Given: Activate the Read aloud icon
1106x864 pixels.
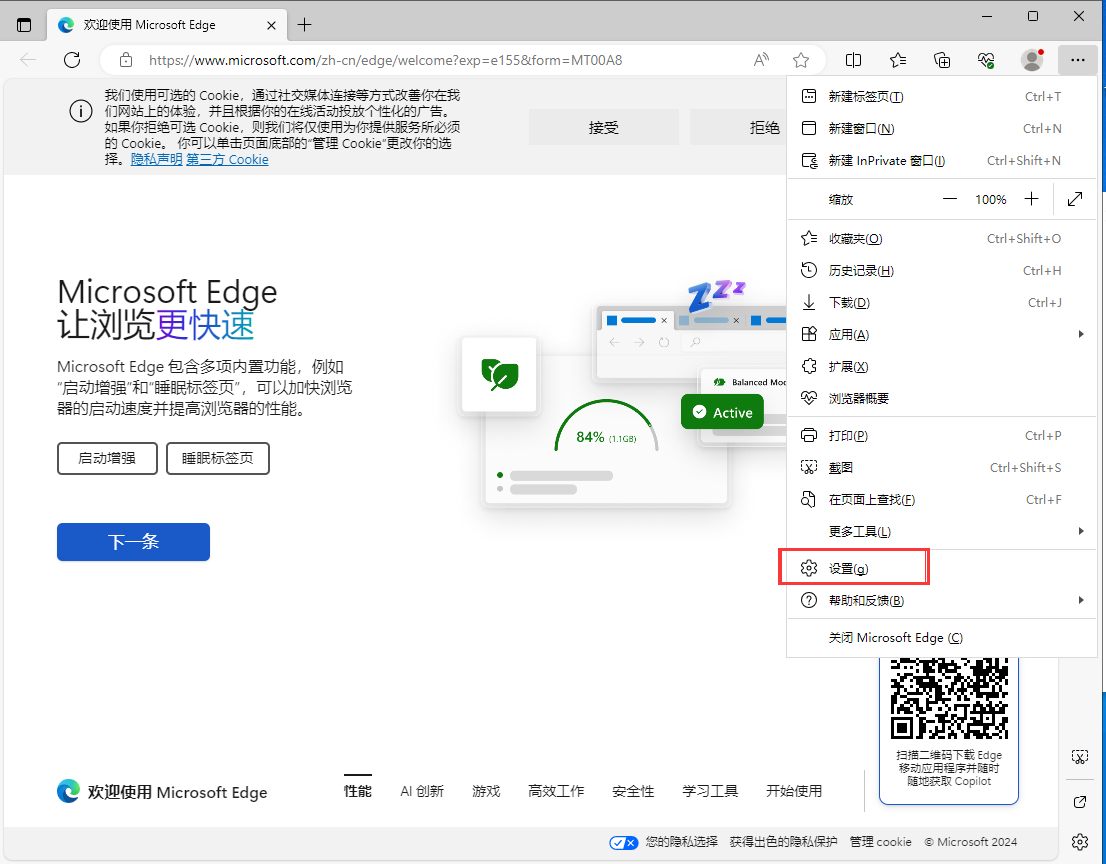Looking at the screenshot, I should [x=761, y=60].
